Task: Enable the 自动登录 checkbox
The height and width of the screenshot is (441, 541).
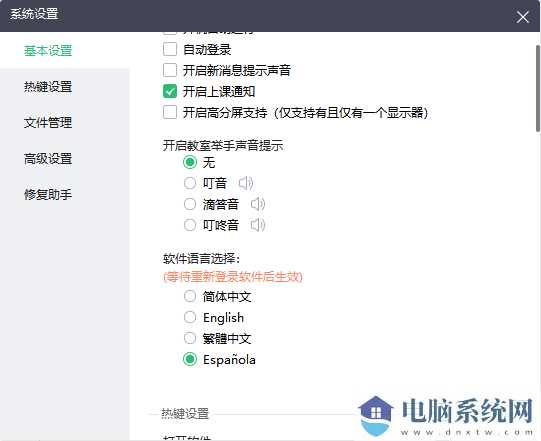Action: point(170,49)
